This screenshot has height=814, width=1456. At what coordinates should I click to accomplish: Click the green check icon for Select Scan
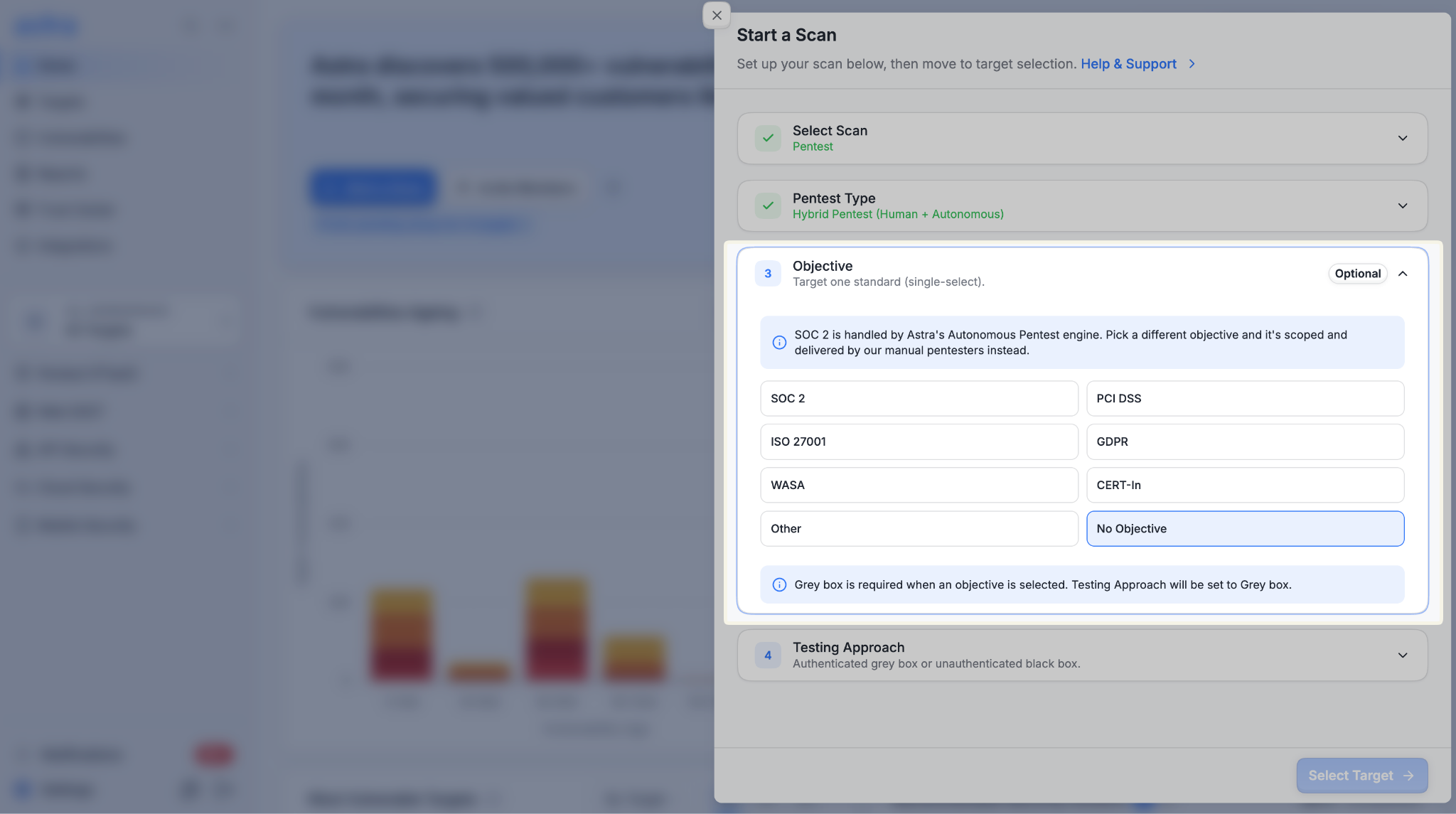click(768, 138)
